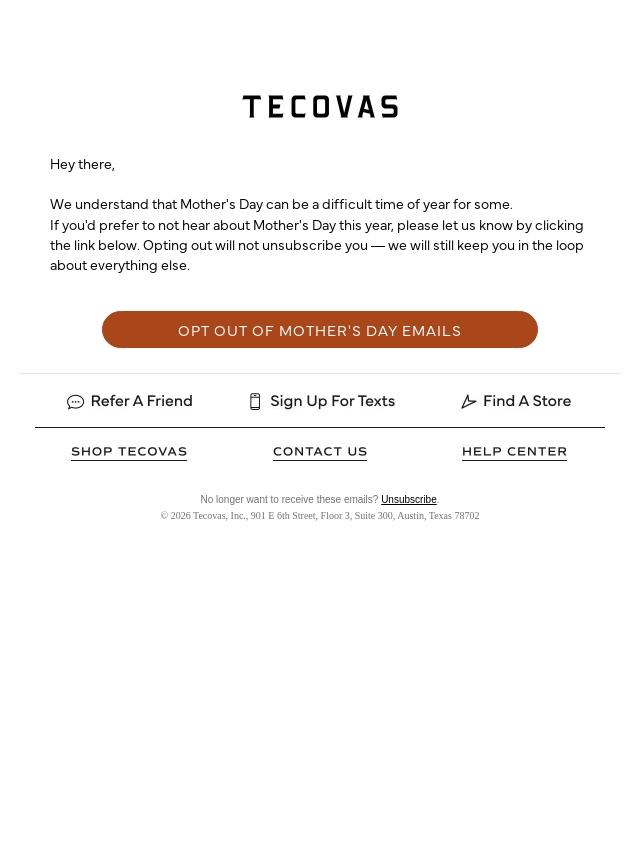
Task: Click the Tecovas copyright address line
Action: coord(320,516)
